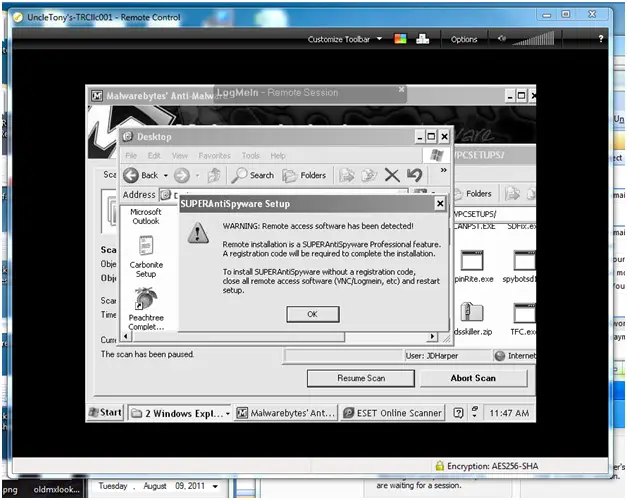
Task: Click the Up folder icon
Action: [214, 175]
